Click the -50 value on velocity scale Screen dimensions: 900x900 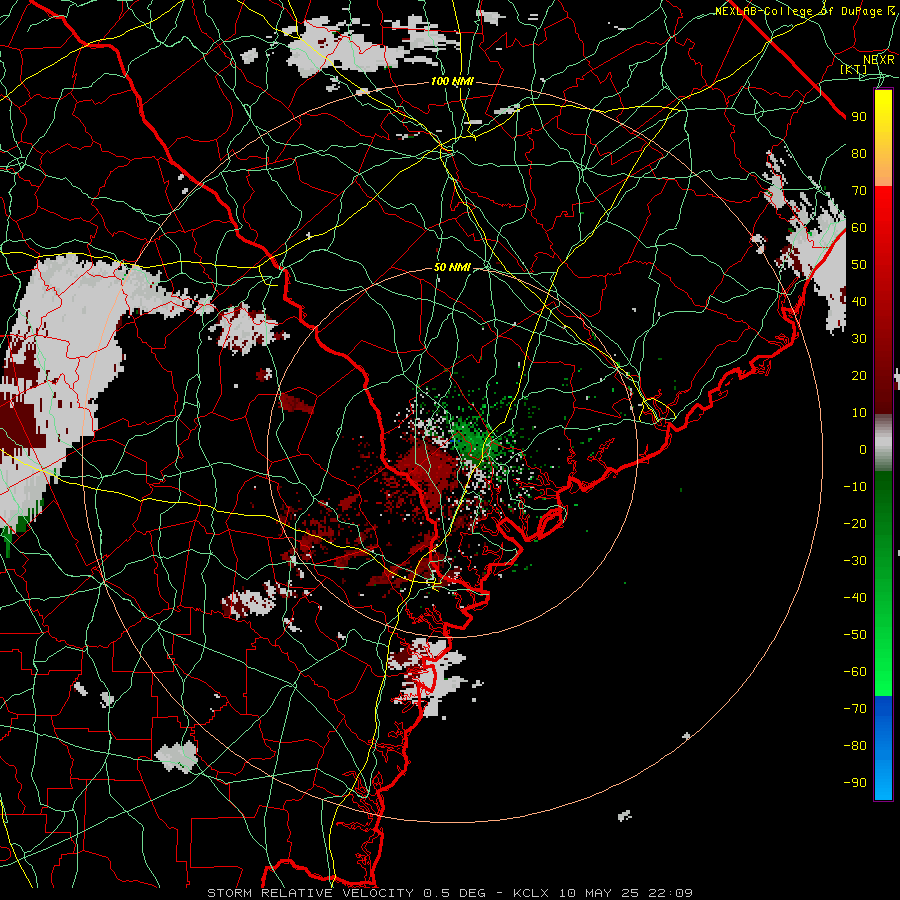(x=855, y=635)
